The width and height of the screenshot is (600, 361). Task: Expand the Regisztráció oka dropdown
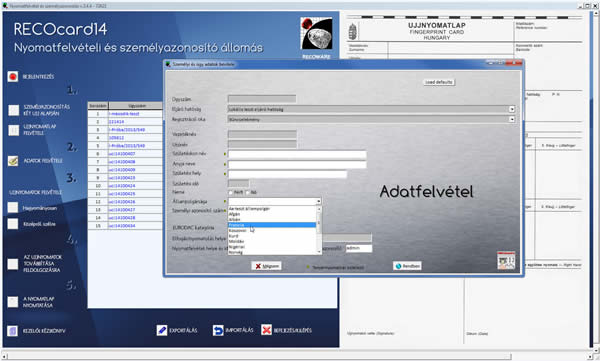click(x=512, y=119)
